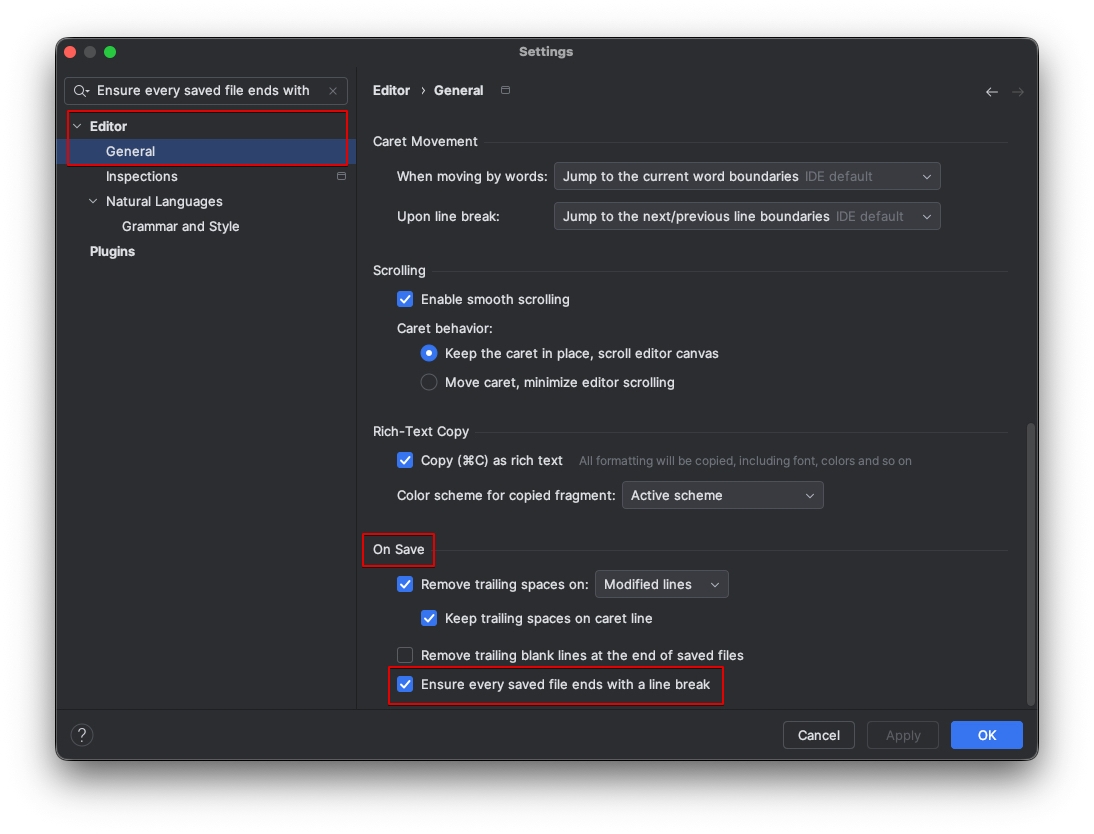This screenshot has height=834, width=1094.
Task: Click the search magnifier icon
Action: pos(81,91)
